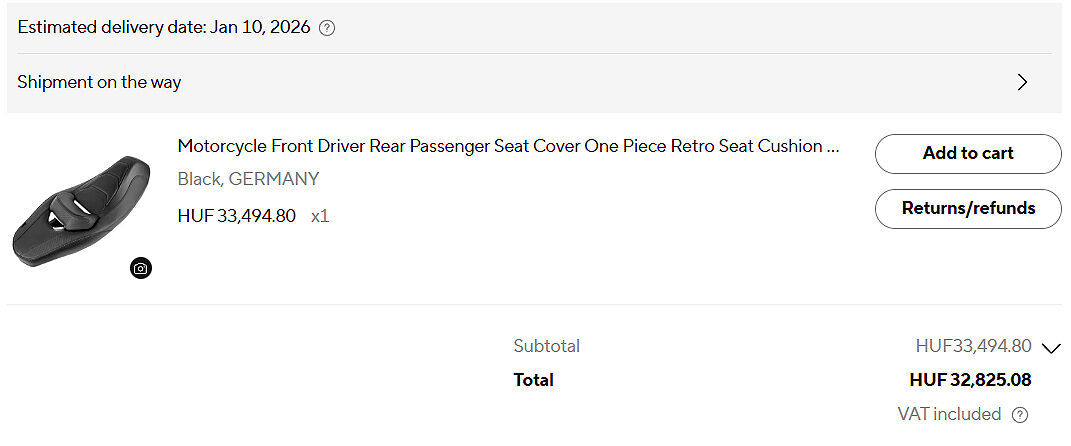Click the Subtotal label
The image size is (1071, 446).
(546, 346)
